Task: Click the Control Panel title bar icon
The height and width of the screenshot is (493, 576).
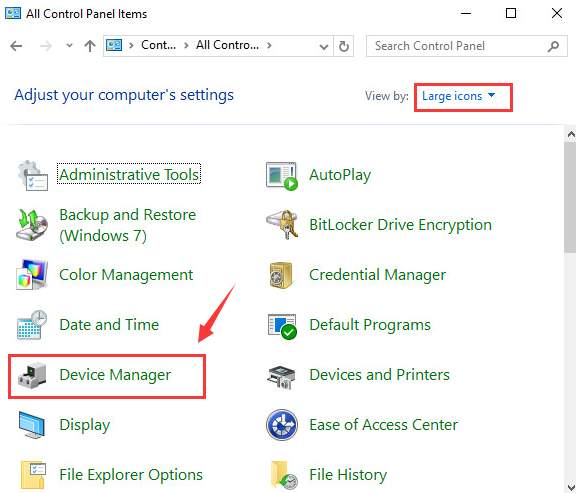Action: [13, 13]
